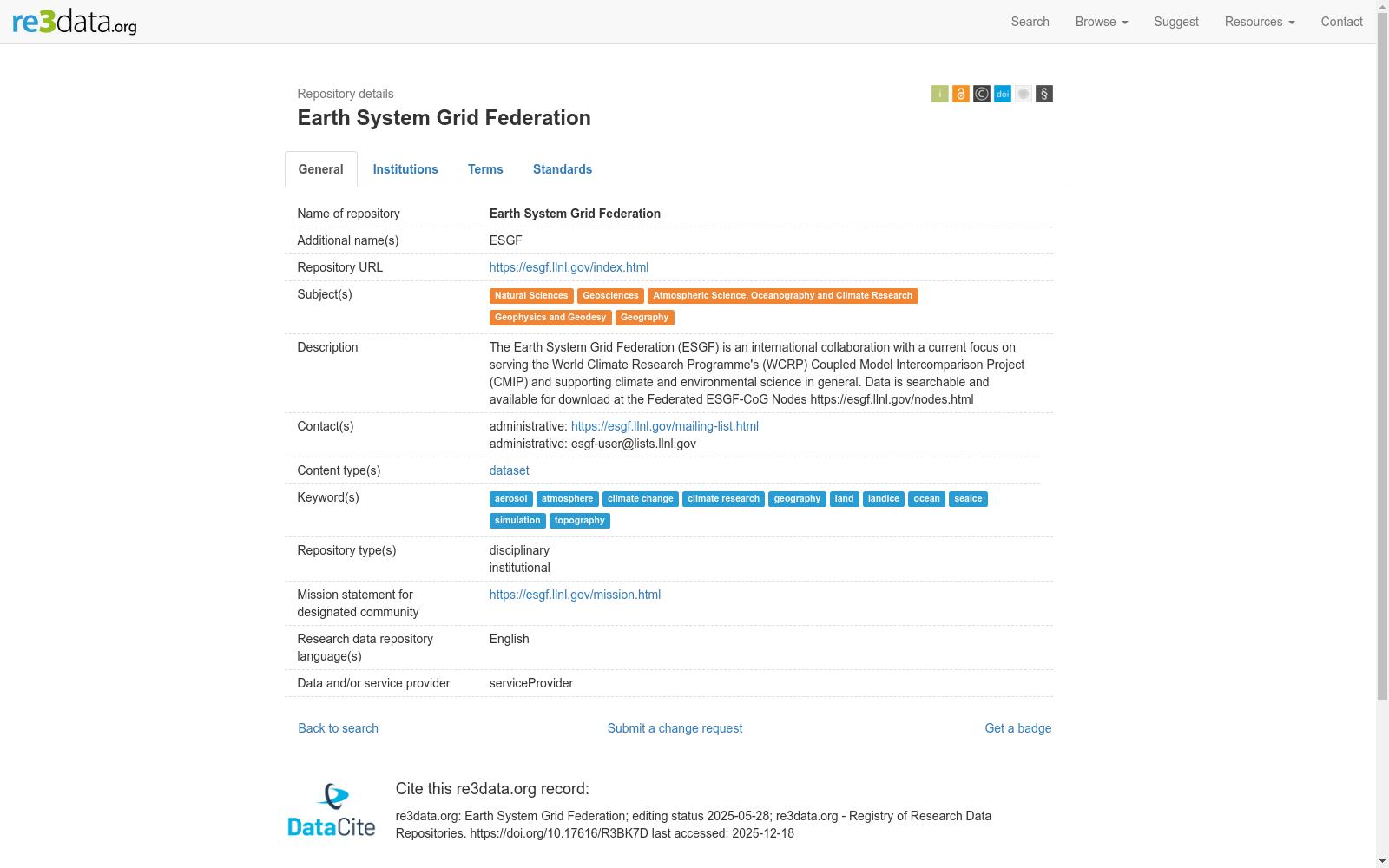1389x868 pixels.
Task: Click the green info badge icon
Action: point(940,94)
